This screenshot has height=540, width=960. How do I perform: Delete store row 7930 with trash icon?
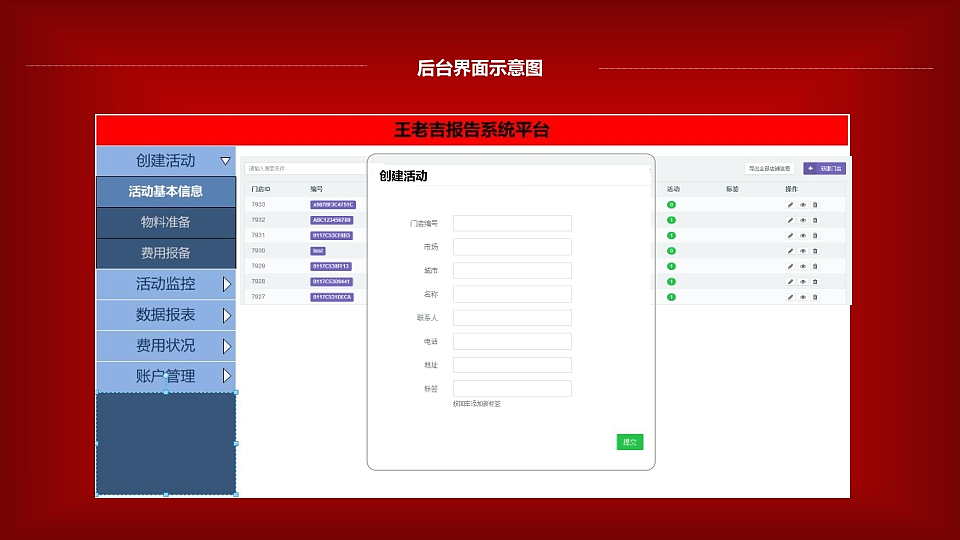815,251
